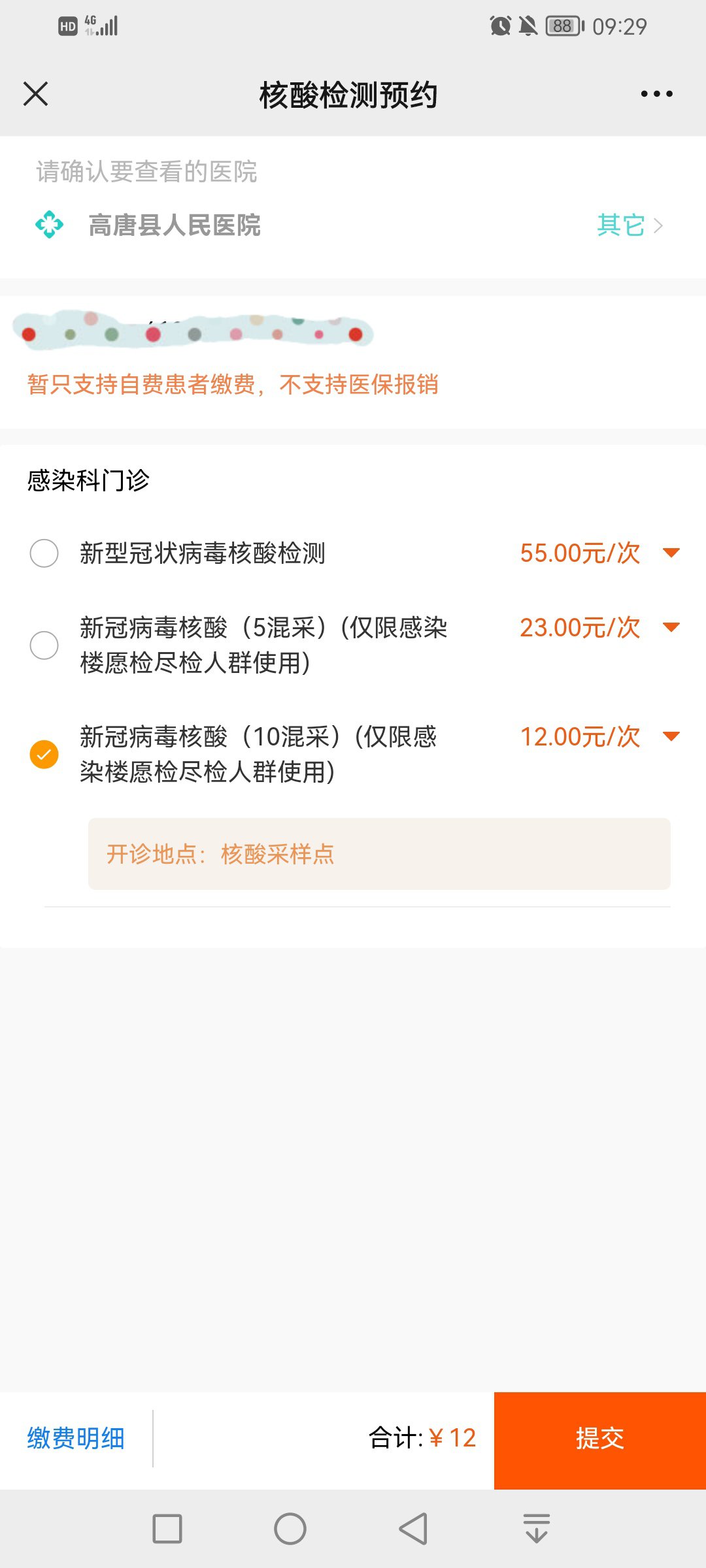This screenshot has height=1568, width=706.
Task: Expand details for the 23.00元 test
Action: coord(671,628)
